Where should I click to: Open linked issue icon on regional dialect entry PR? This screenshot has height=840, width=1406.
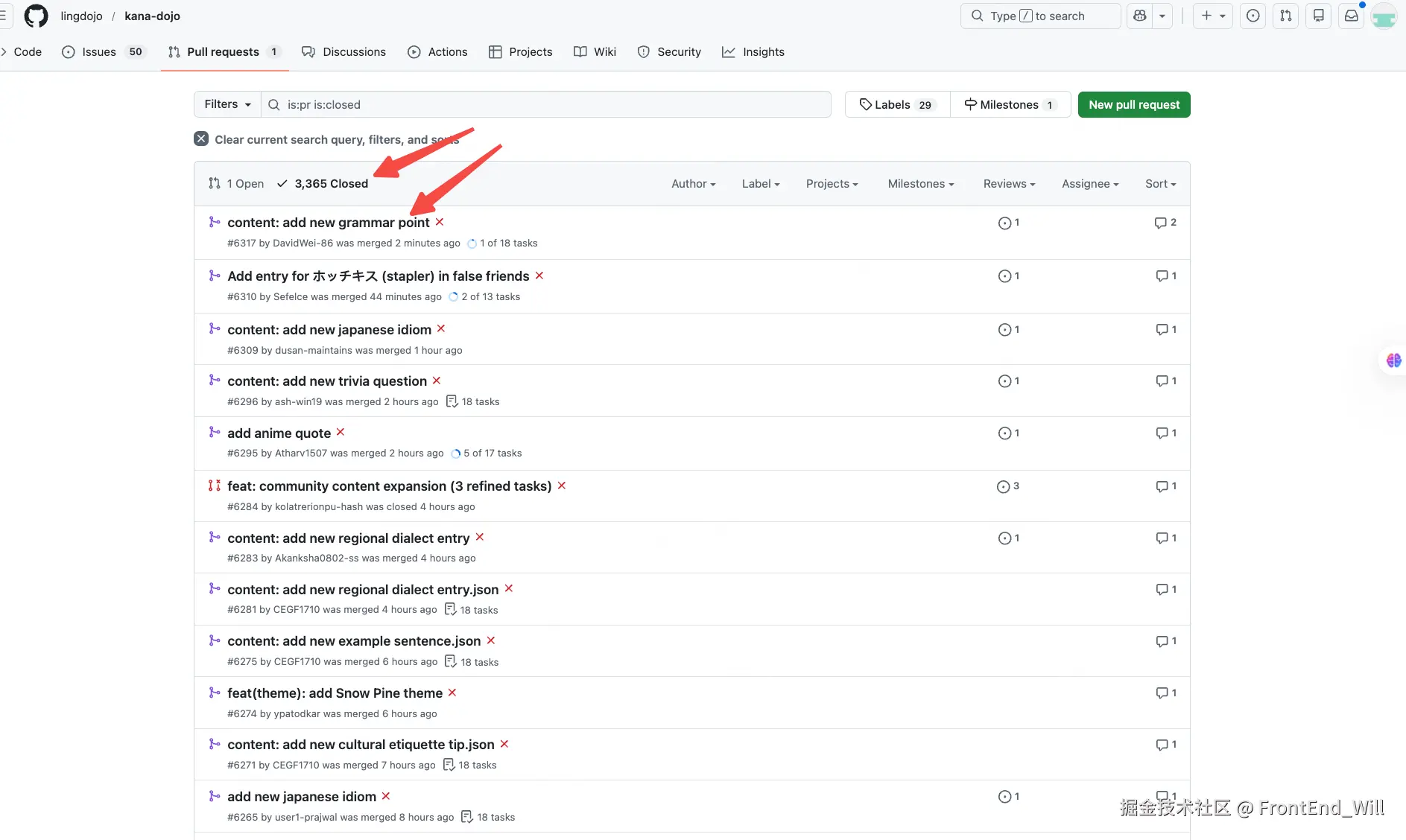pos(1009,538)
